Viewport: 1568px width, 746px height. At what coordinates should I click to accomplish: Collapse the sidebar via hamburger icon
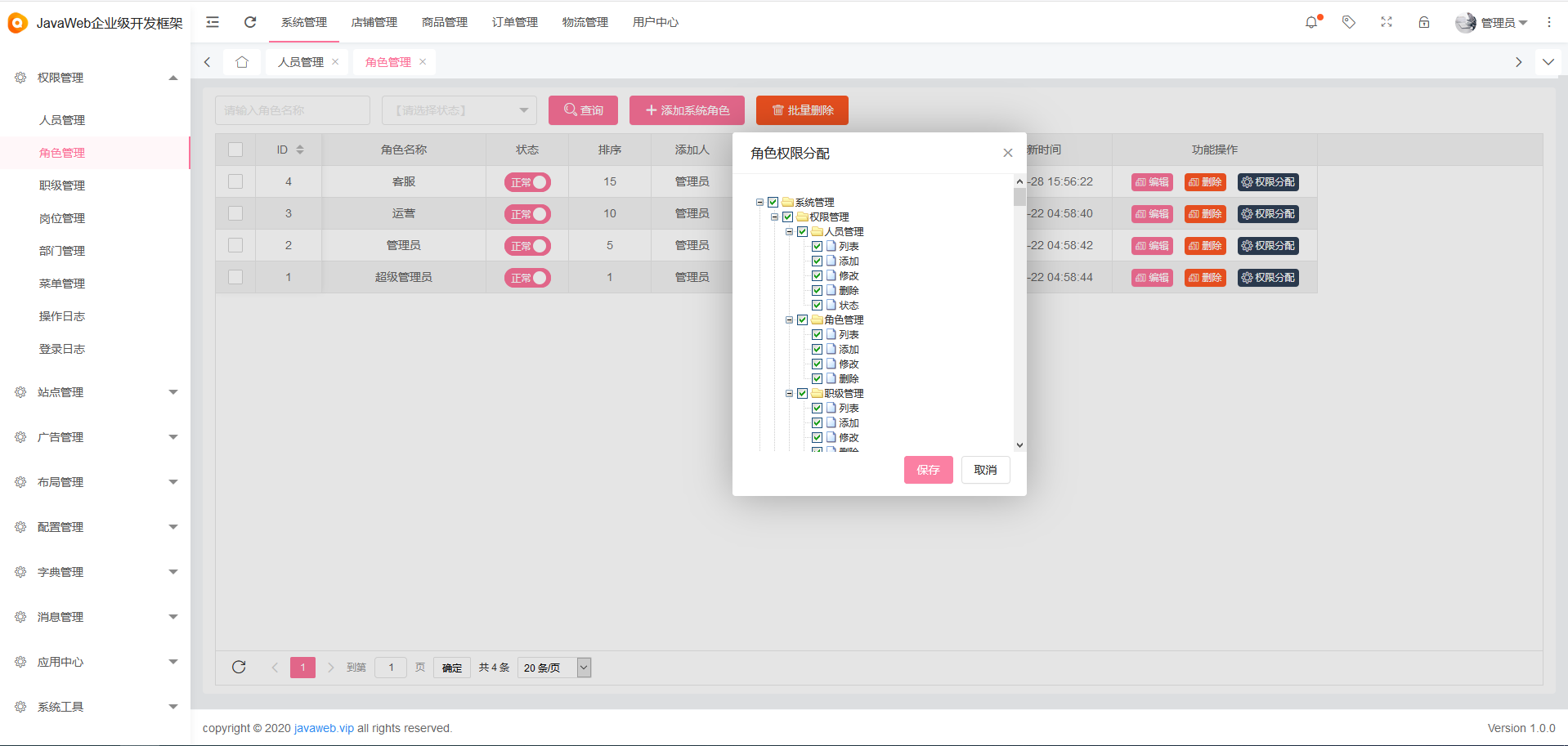212,22
